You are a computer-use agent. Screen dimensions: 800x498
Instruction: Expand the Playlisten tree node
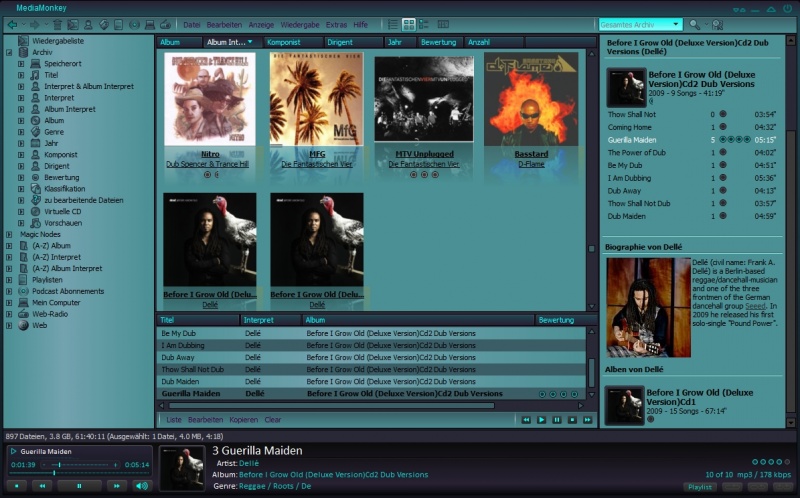pos(9,280)
